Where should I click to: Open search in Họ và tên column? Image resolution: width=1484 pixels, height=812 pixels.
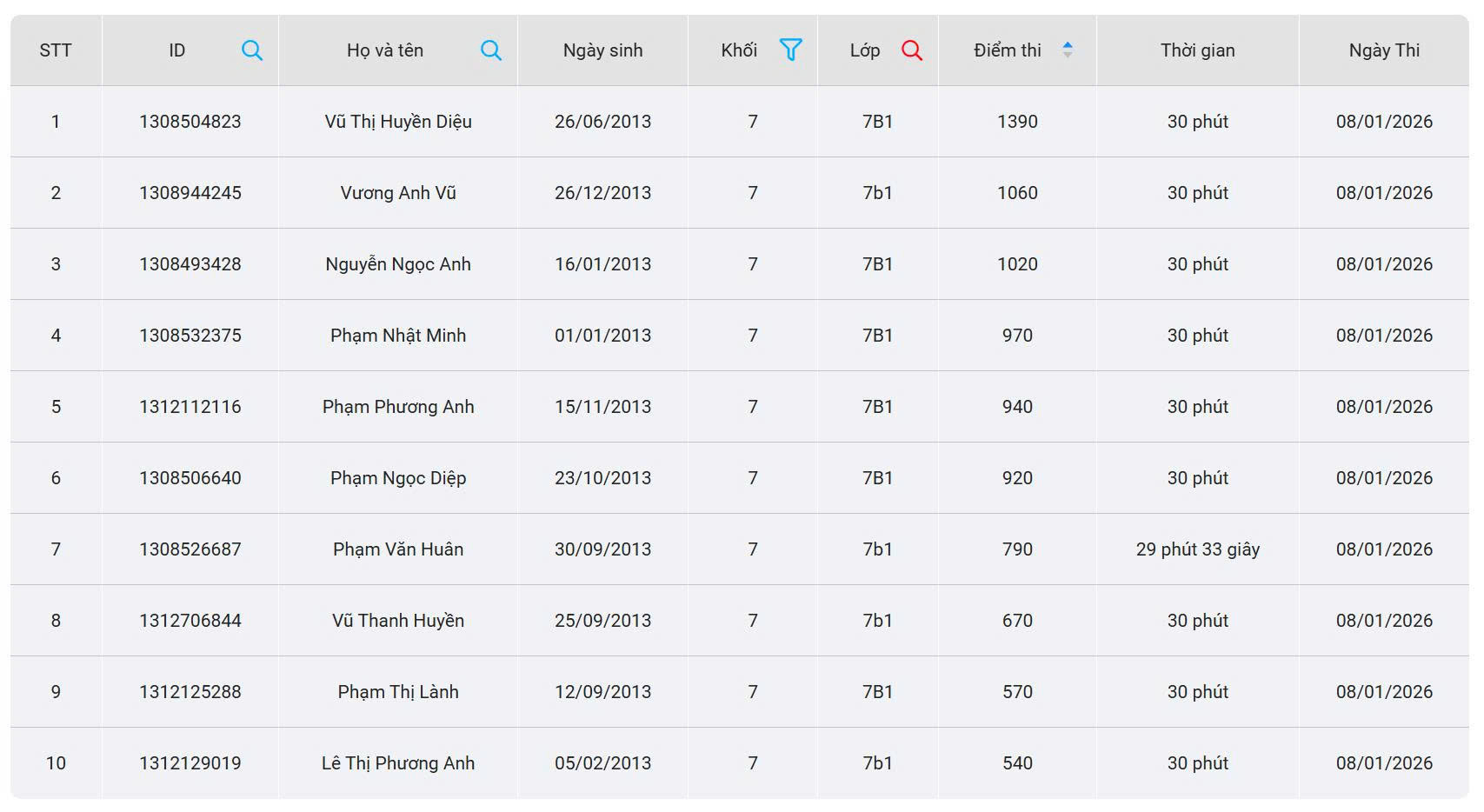coord(490,50)
